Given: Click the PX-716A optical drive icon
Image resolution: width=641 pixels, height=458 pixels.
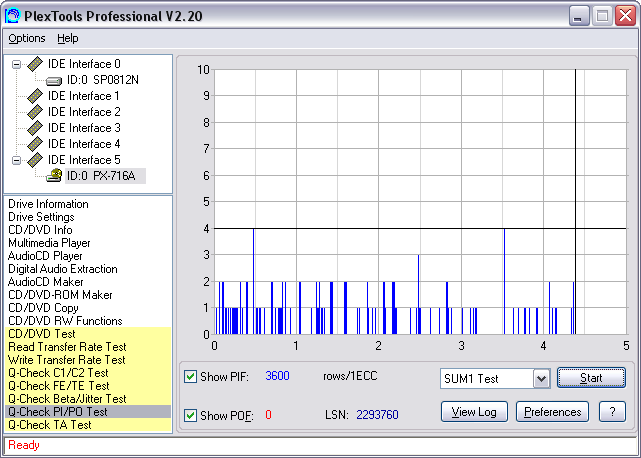Looking at the screenshot, I should [54, 176].
